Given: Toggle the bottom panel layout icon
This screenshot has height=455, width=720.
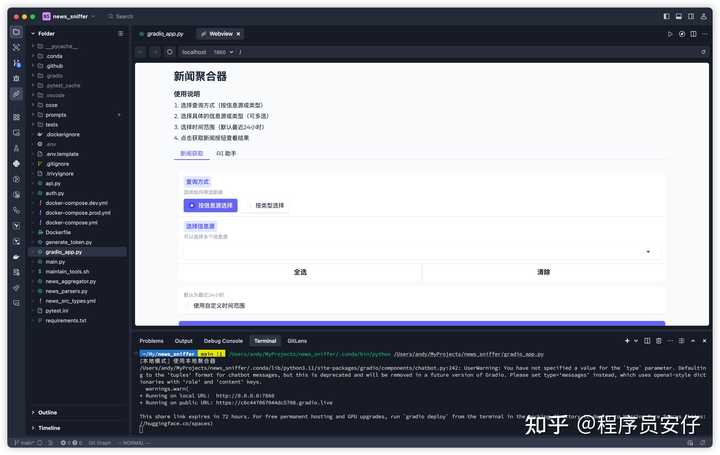Looking at the screenshot, I should 680,16.
